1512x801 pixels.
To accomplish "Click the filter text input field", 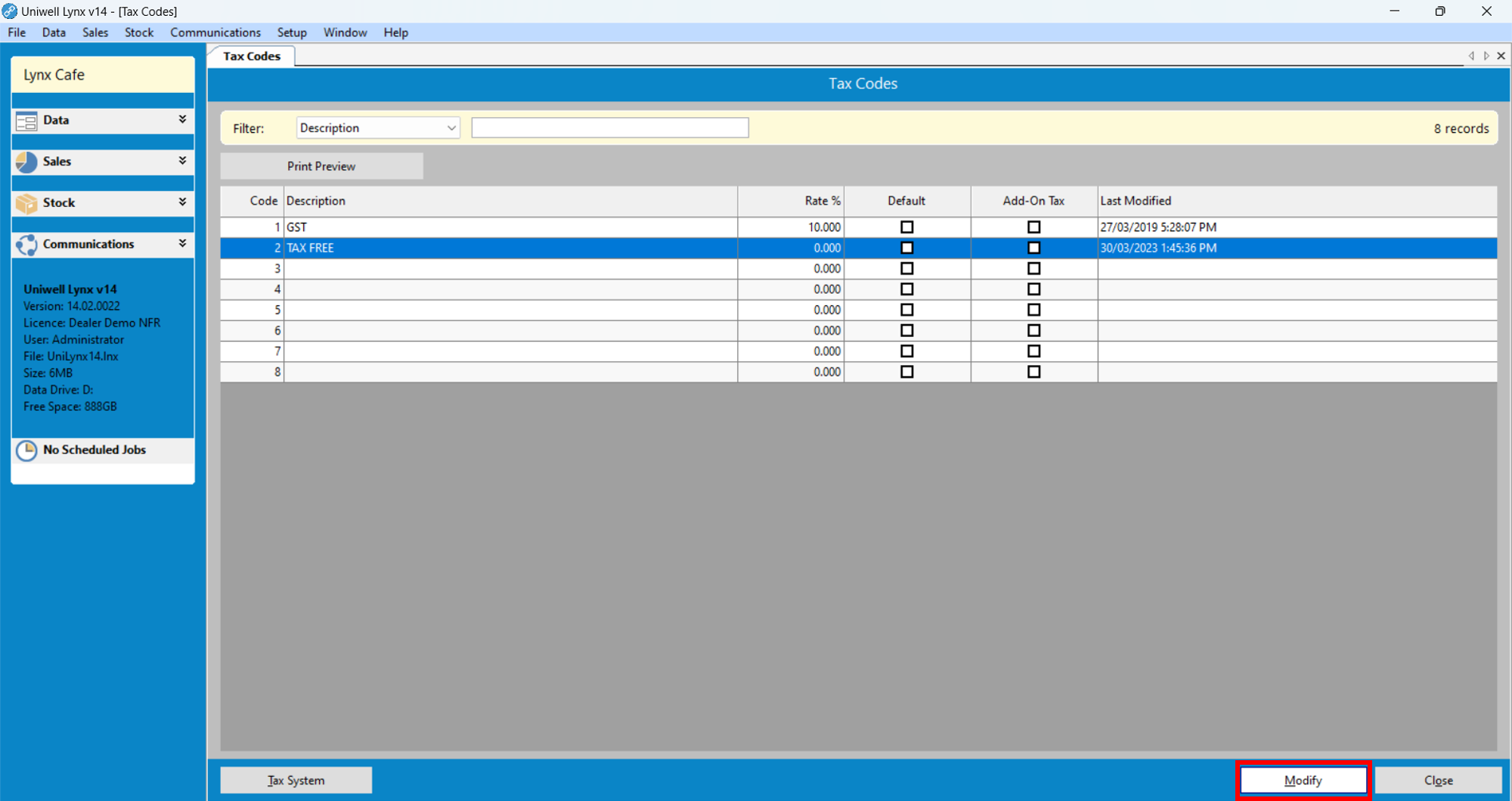I will (609, 128).
